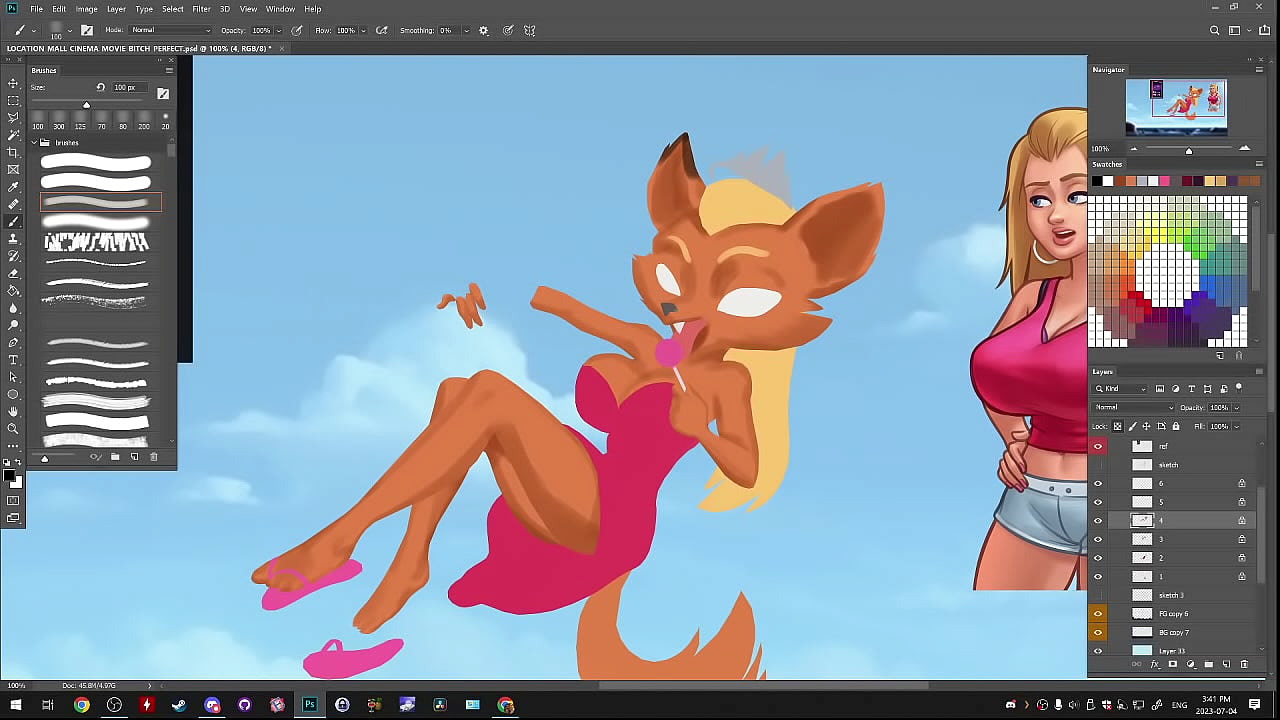Click the delete layer trash icon
The image size is (1280, 720).
tap(1244, 664)
